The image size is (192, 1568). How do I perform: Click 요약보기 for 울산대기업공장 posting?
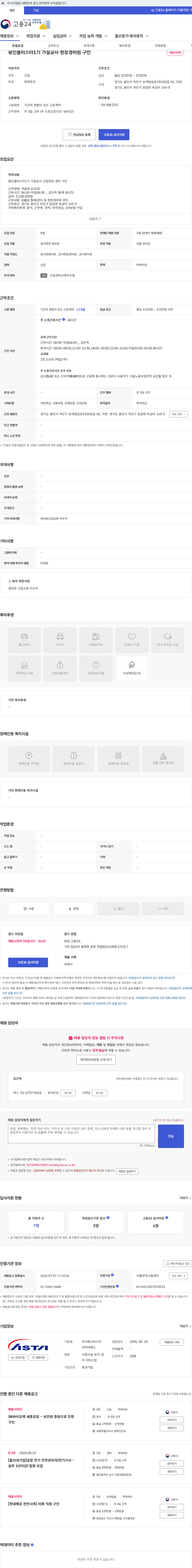coord(172,1463)
